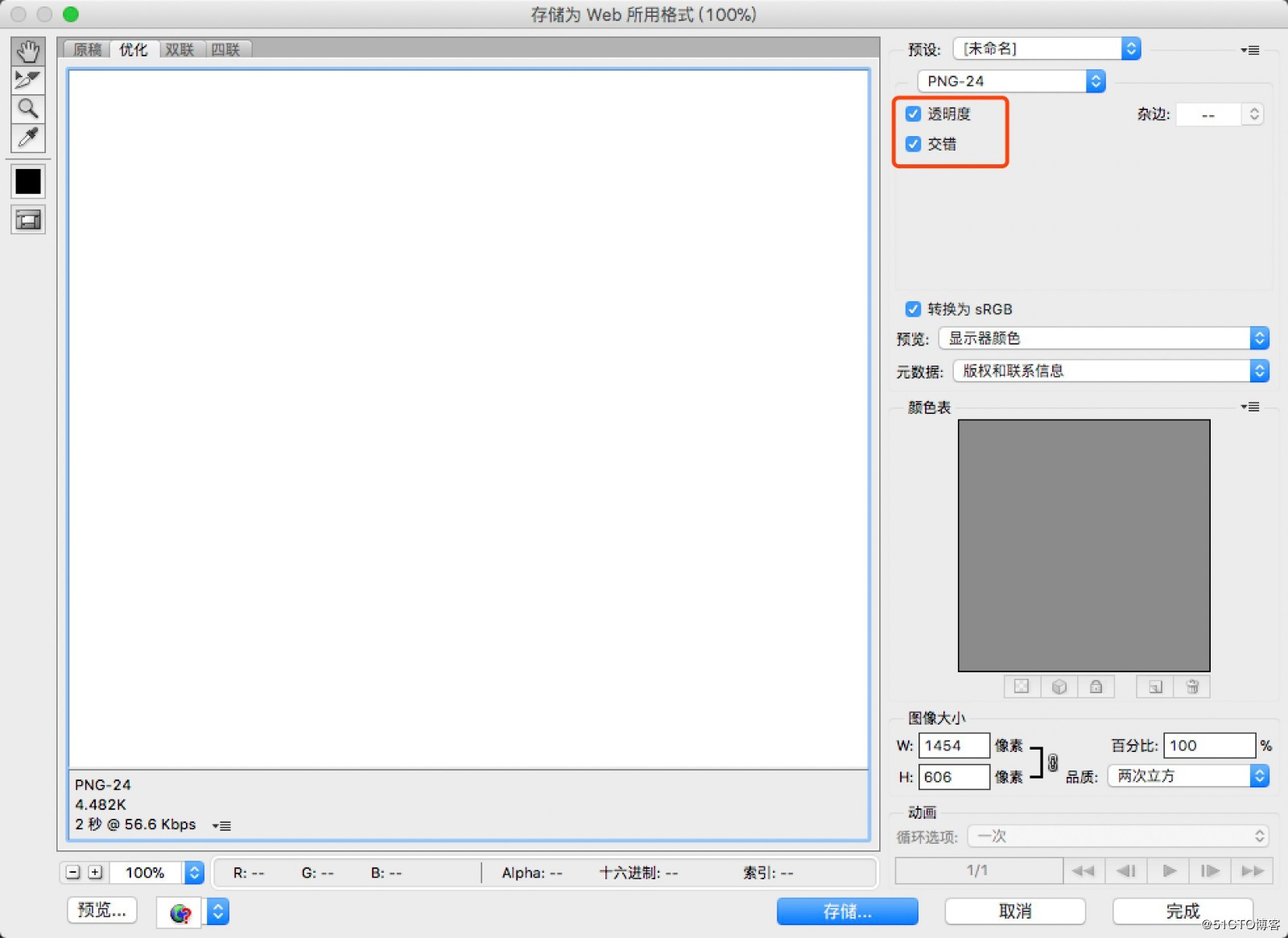The height and width of the screenshot is (938, 1288).
Task: Open the 品质 两次立方 dropdown
Action: [1188, 776]
